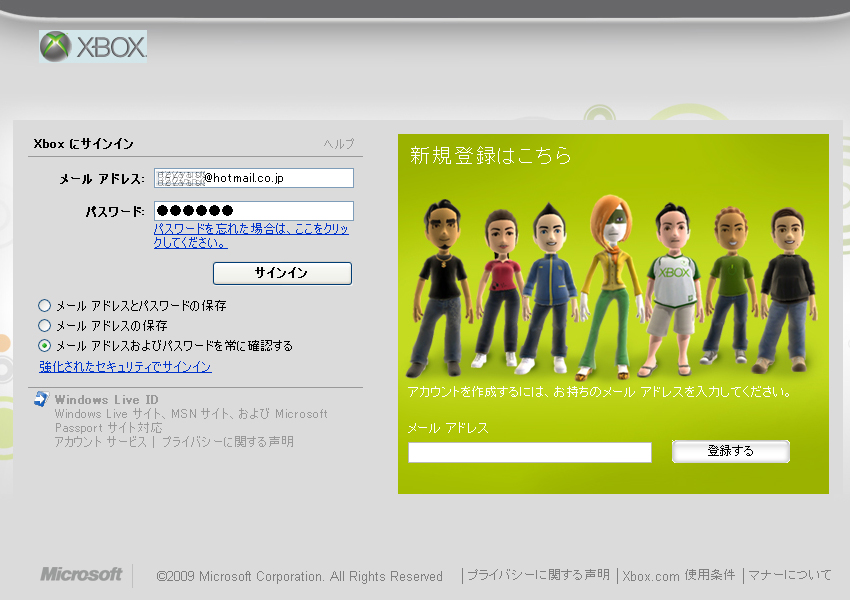Click the Microsoft logo in the footer
Viewport: 850px width, 600px height.
(x=81, y=575)
